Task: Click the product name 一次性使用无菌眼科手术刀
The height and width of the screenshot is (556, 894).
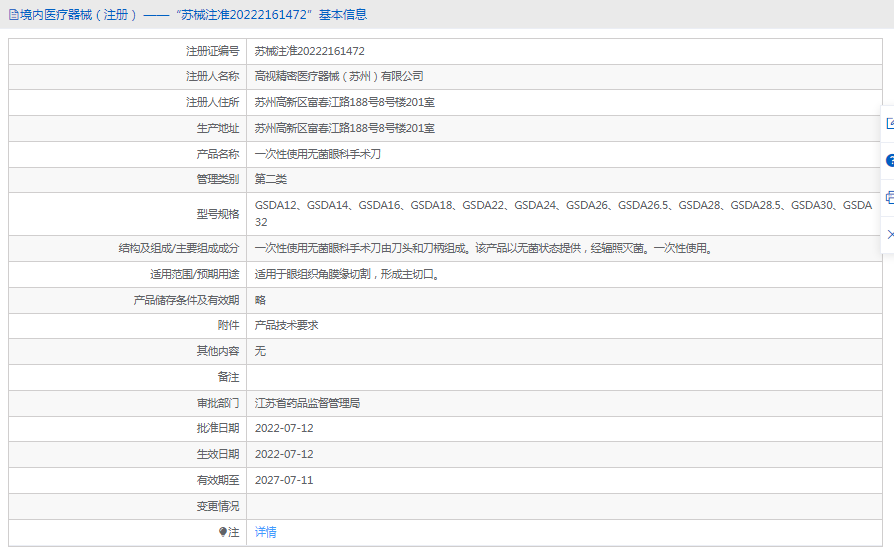Action: pyautogui.click(x=318, y=154)
